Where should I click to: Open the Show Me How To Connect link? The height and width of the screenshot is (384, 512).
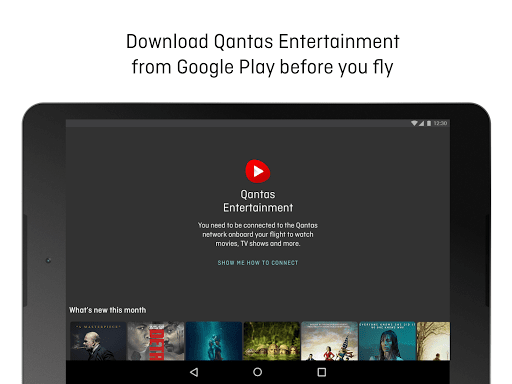click(x=258, y=263)
